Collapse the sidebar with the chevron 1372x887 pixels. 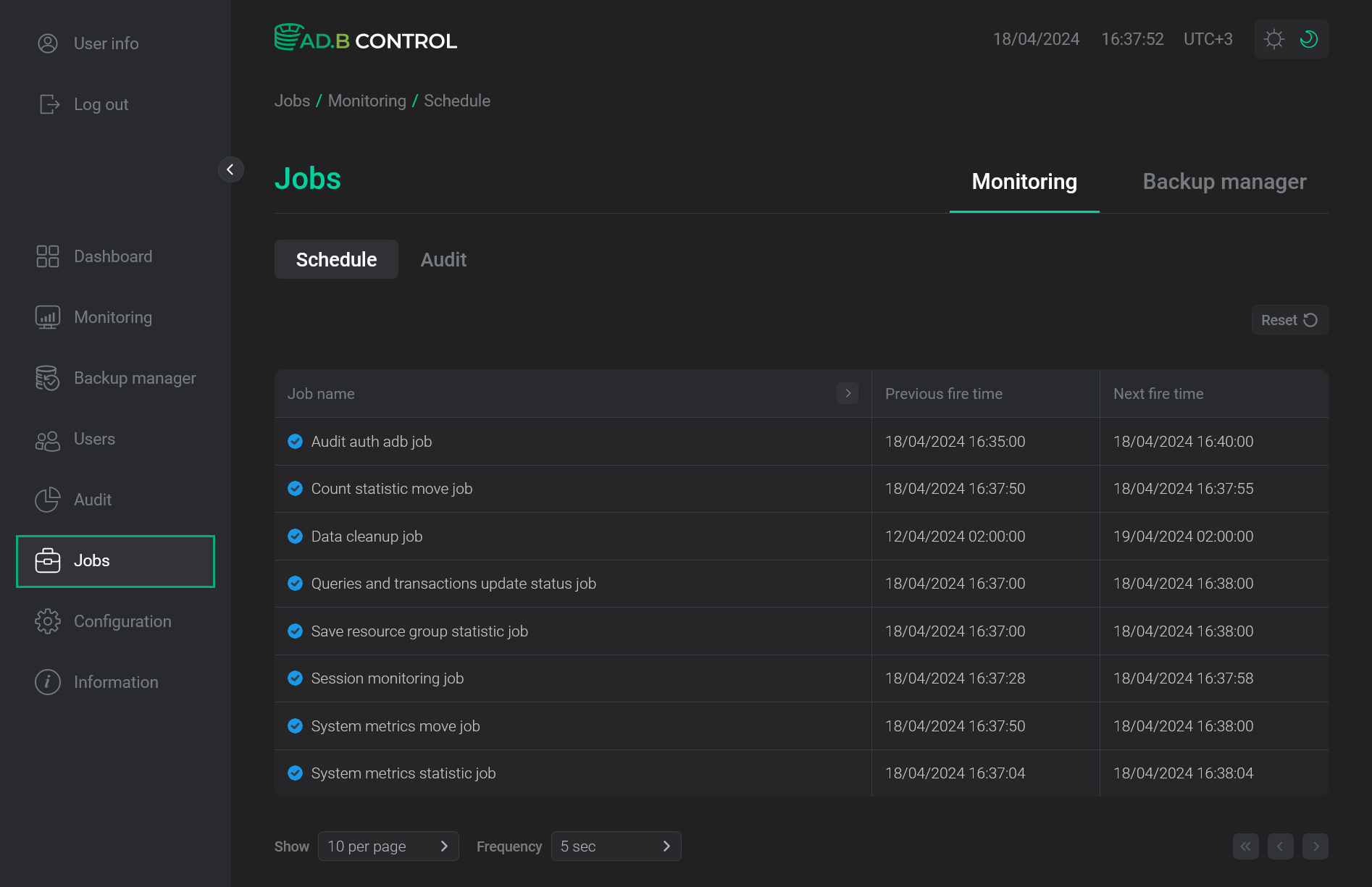231,169
